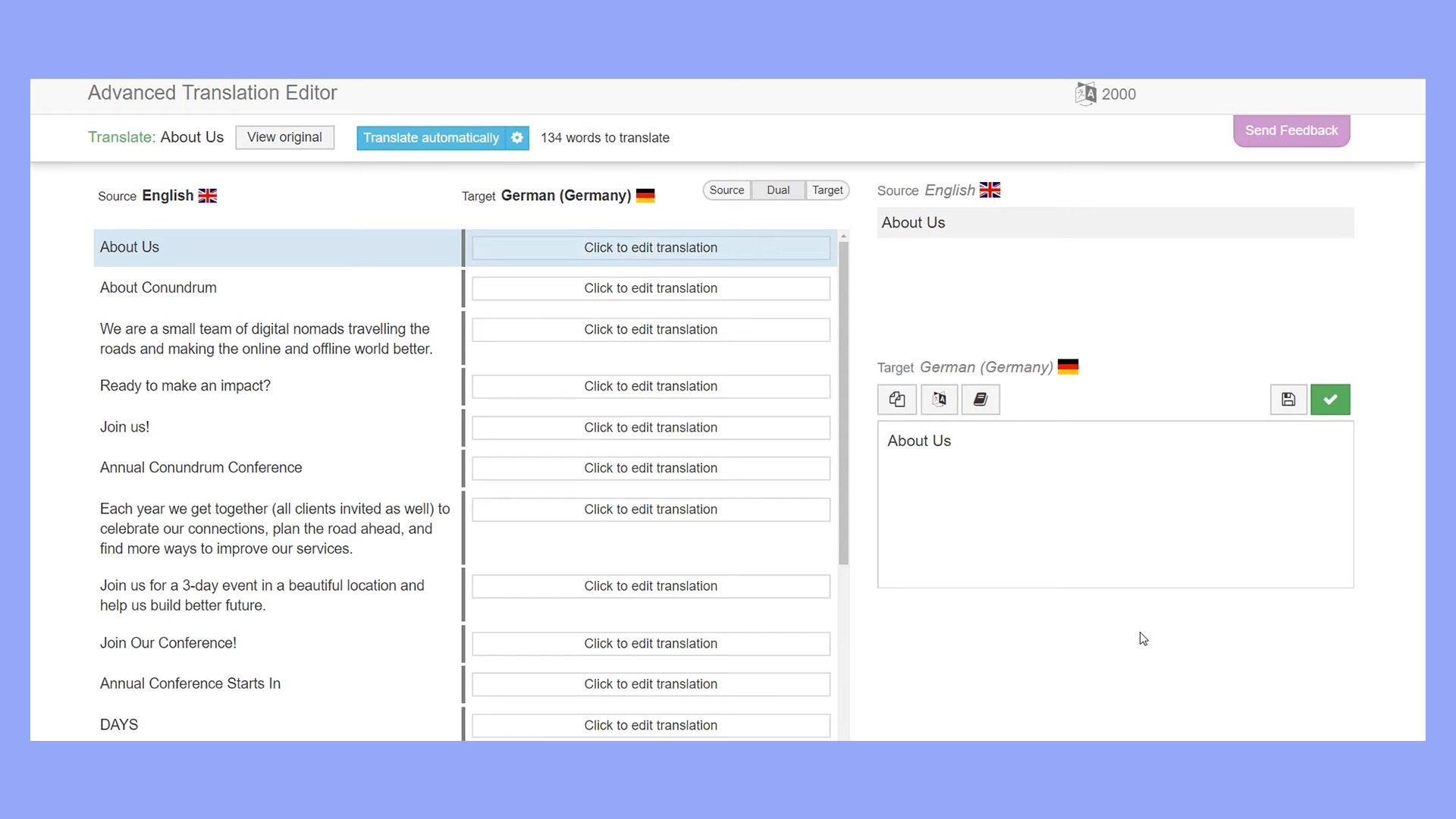This screenshot has height=819, width=1456.
Task: Start Translate automatically
Action: [431, 137]
